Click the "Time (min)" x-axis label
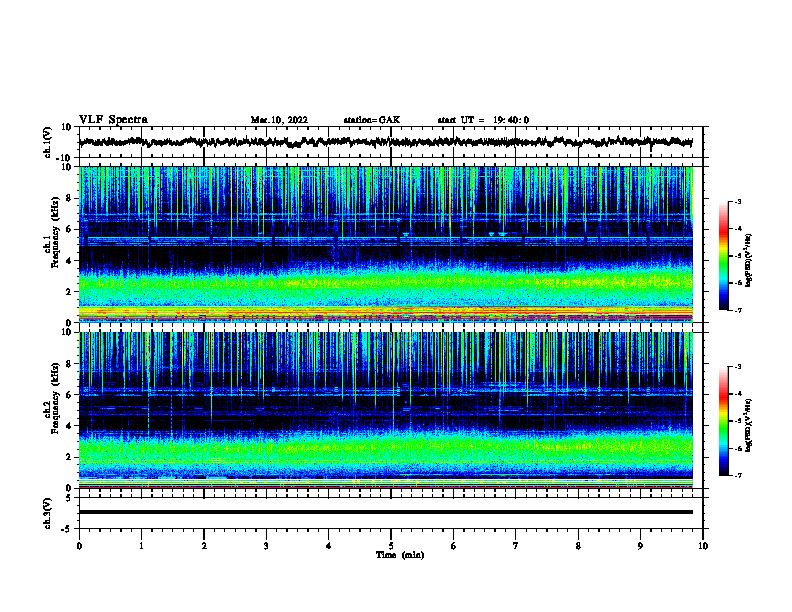The height and width of the screenshot is (612, 792). pyautogui.click(x=400, y=555)
